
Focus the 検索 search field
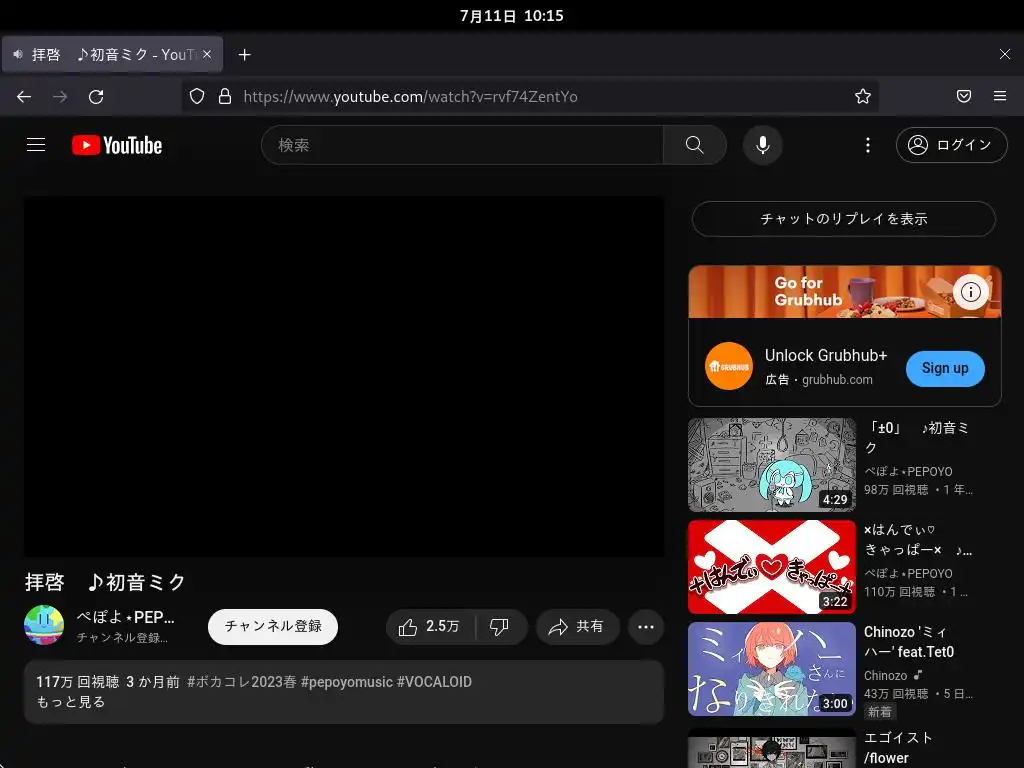coord(462,145)
